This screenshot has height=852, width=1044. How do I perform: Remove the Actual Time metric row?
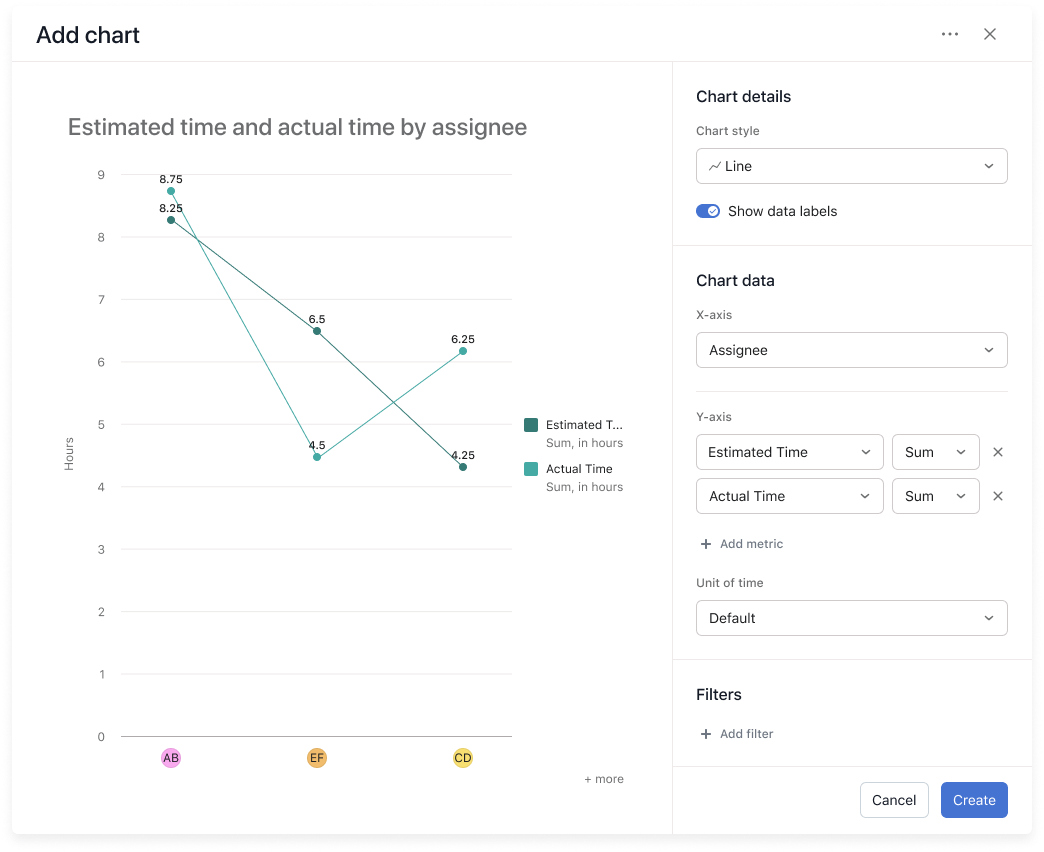click(997, 496)
